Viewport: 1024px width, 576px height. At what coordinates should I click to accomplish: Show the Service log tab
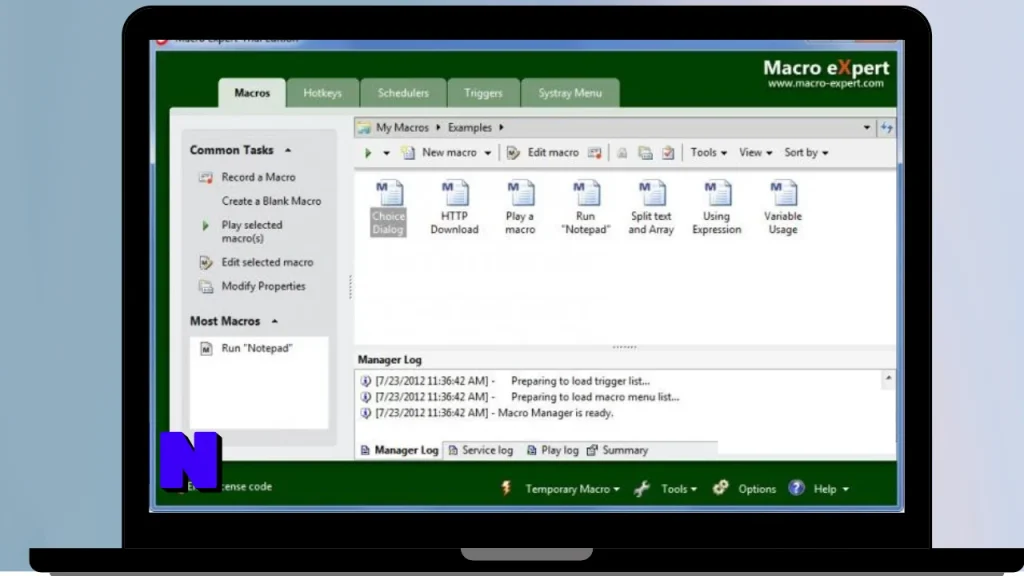click(x=481, y=451)
